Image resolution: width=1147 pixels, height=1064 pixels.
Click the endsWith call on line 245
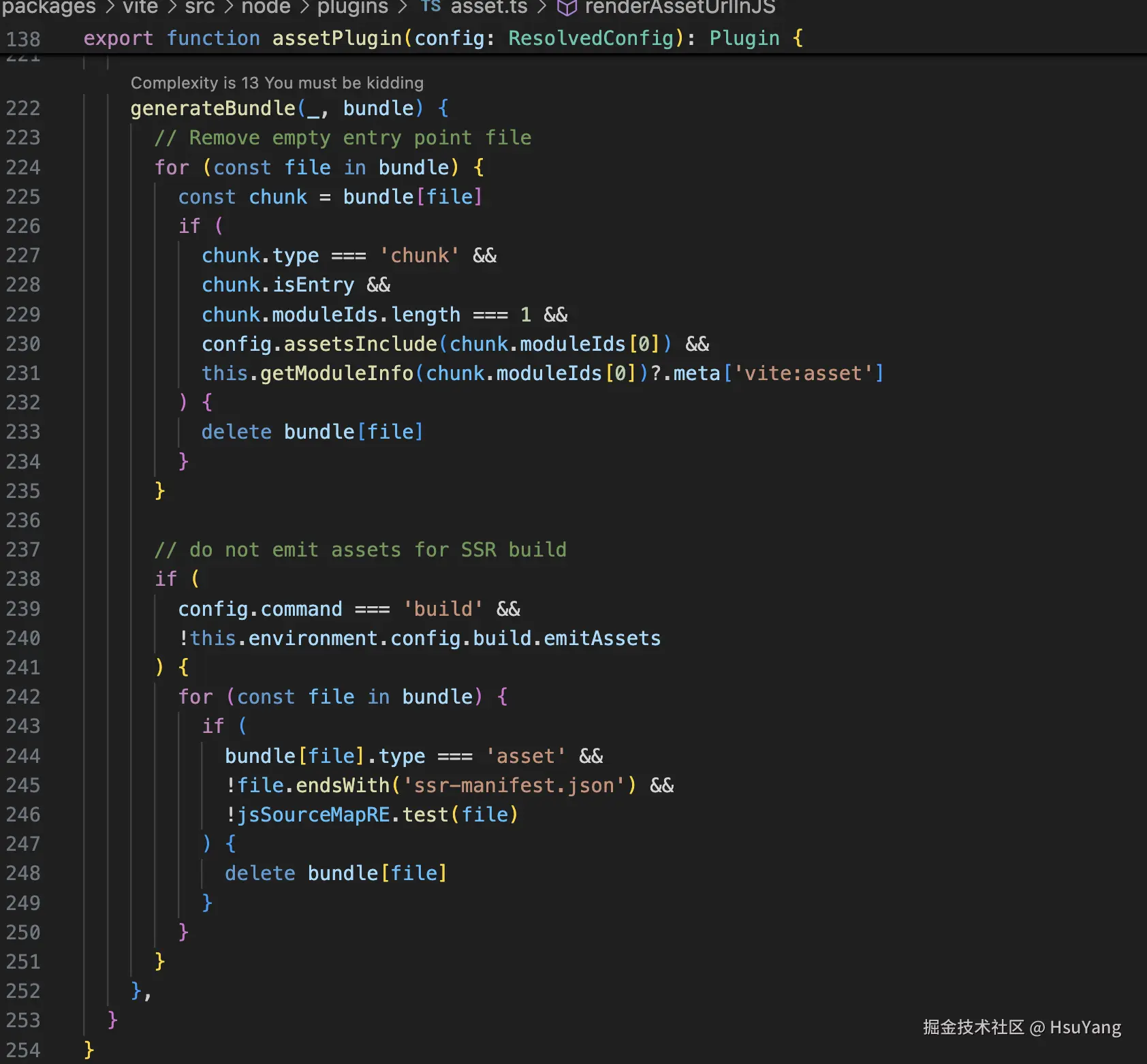click(343, 785)
